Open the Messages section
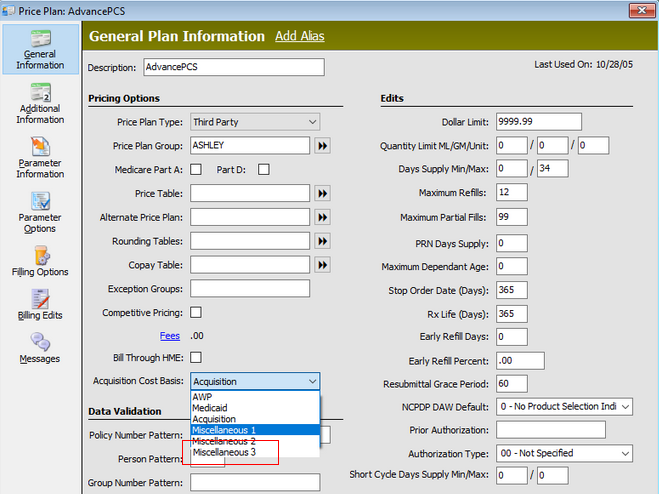The image size is (659, 494). coord(40,348)
